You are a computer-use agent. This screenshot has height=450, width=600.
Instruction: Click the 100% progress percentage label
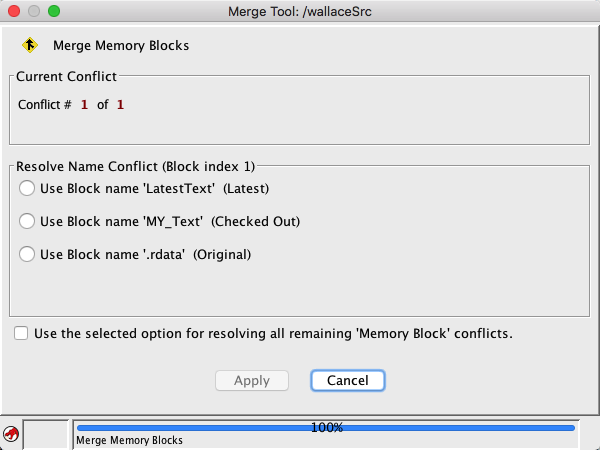point(326,427)
